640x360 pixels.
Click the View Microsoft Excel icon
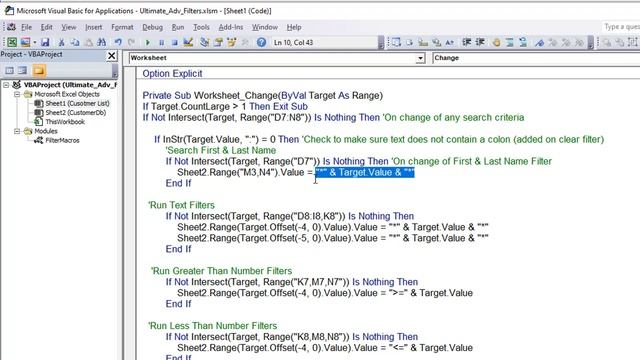(x=12, y=42)
